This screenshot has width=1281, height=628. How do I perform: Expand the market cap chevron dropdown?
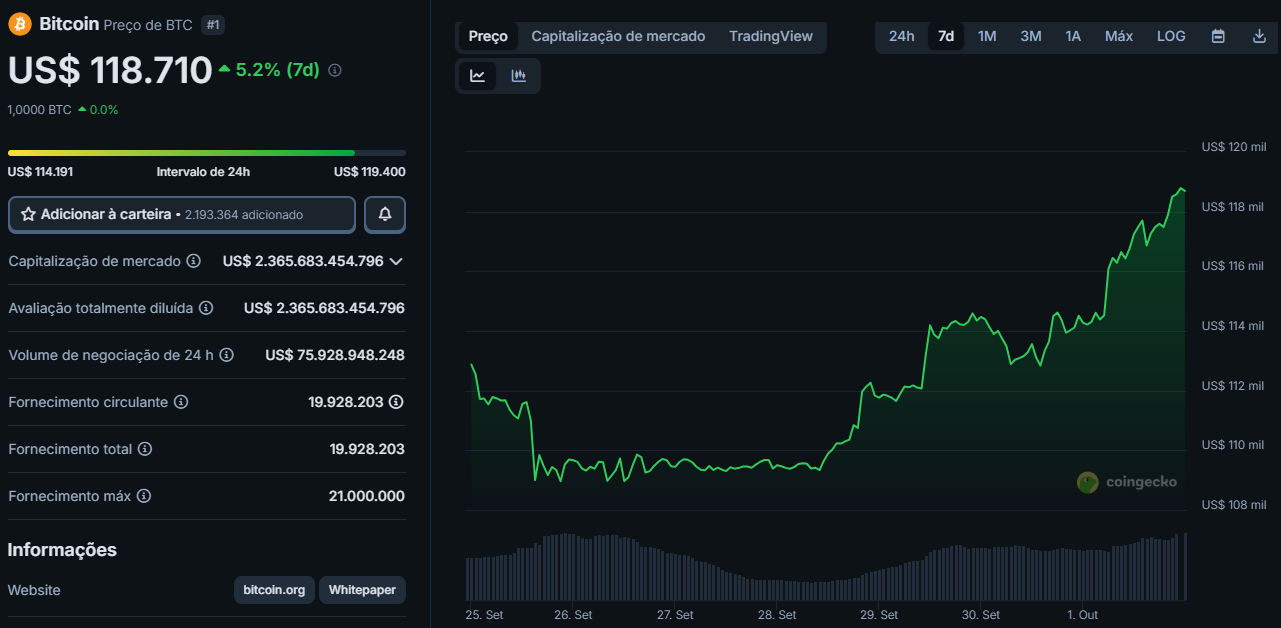click(396, 261)
